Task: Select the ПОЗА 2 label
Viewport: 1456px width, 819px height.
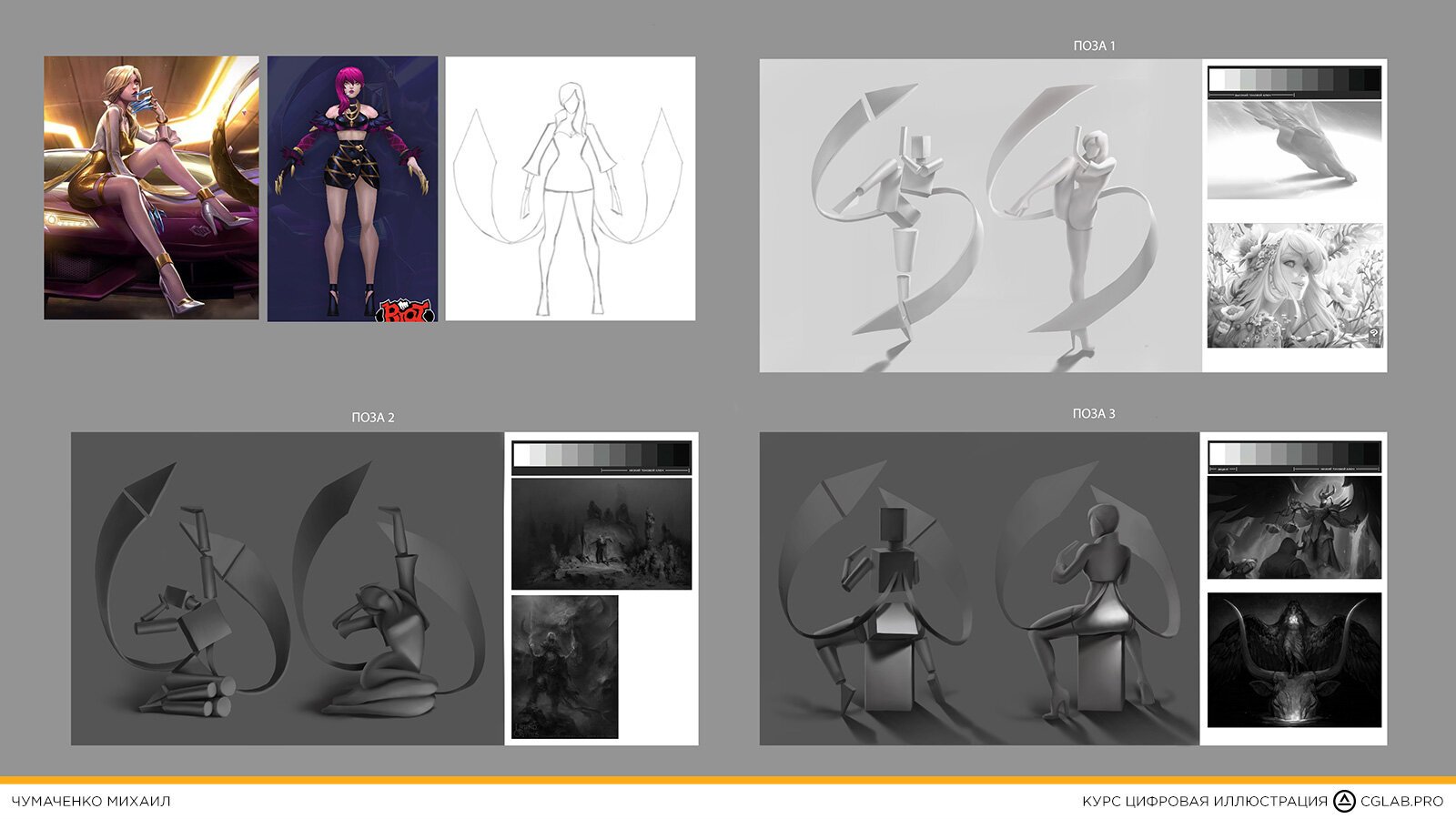Action: click(373, 418)
